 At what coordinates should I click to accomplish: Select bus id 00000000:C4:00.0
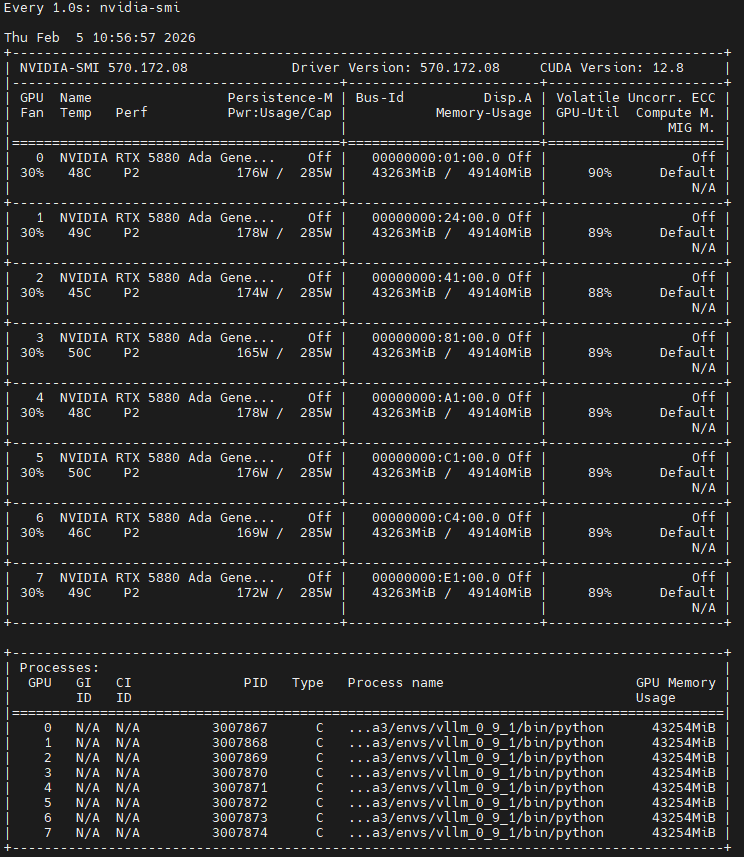point(436,518)
